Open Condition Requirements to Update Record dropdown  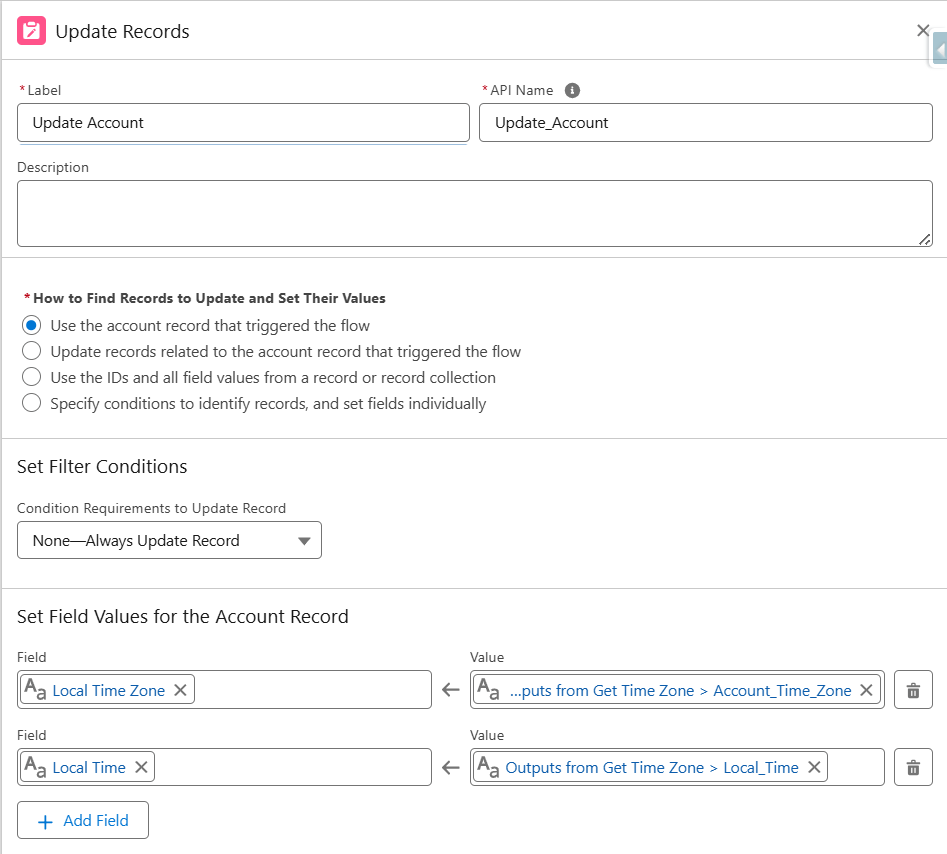pos(169,540)
